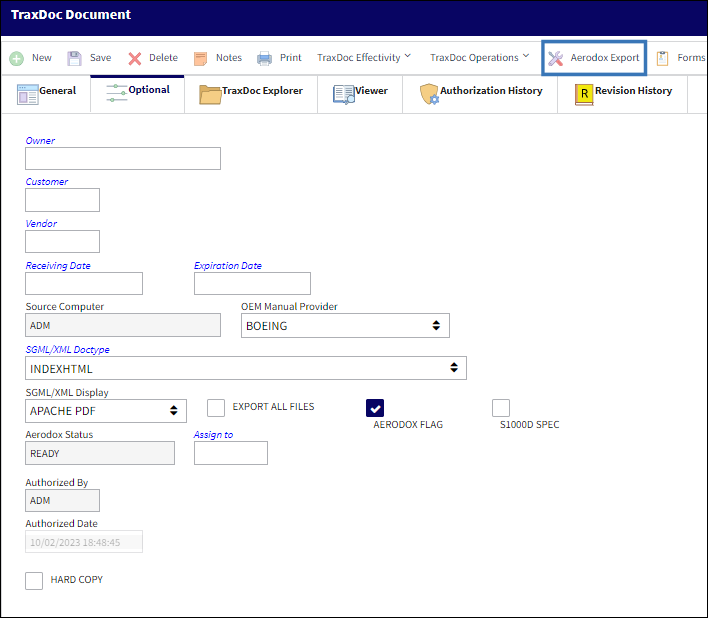Click the Assign to link label
This screenshot has height=618, width=708.
213,435
